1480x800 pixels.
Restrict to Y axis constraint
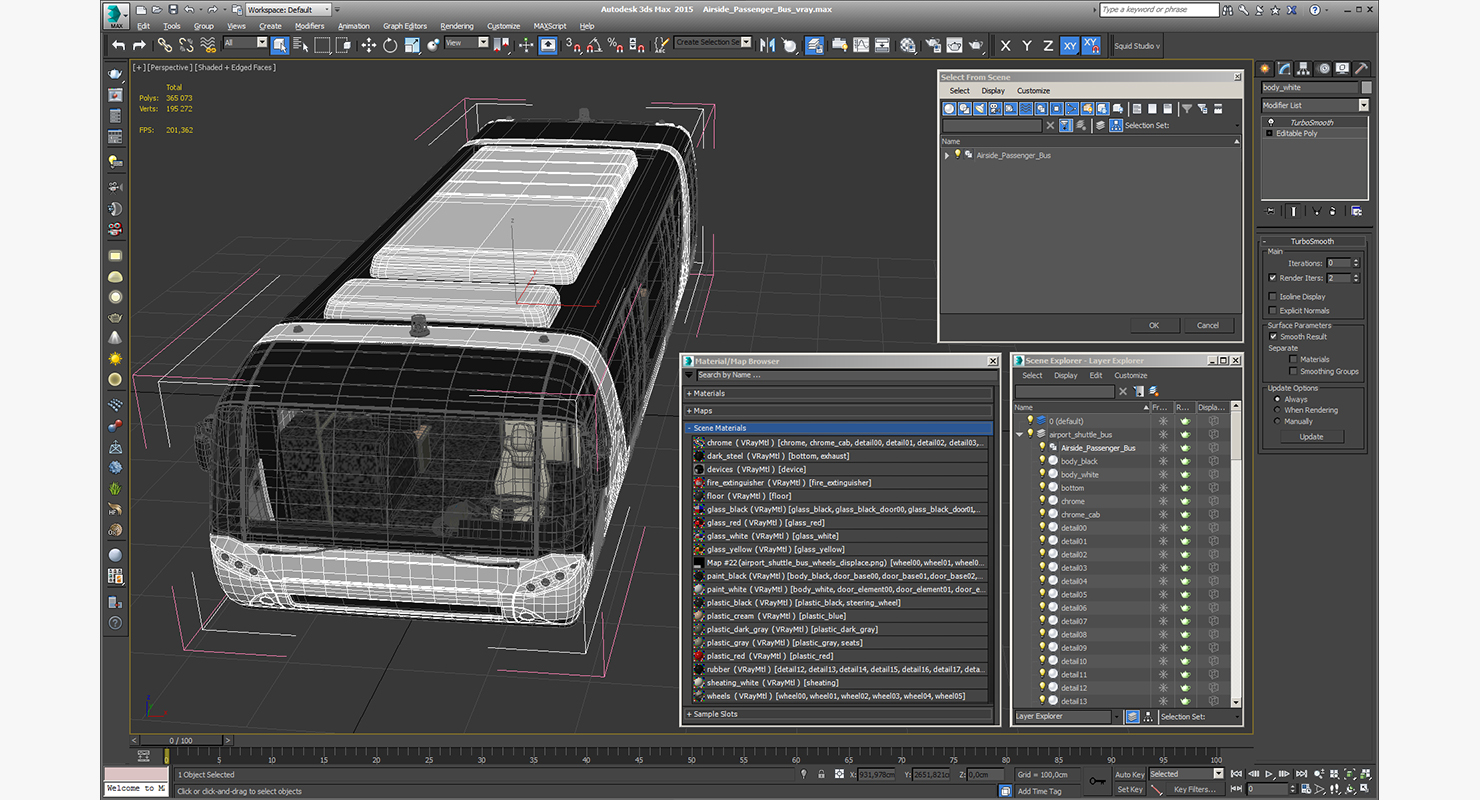point(1027,45)
